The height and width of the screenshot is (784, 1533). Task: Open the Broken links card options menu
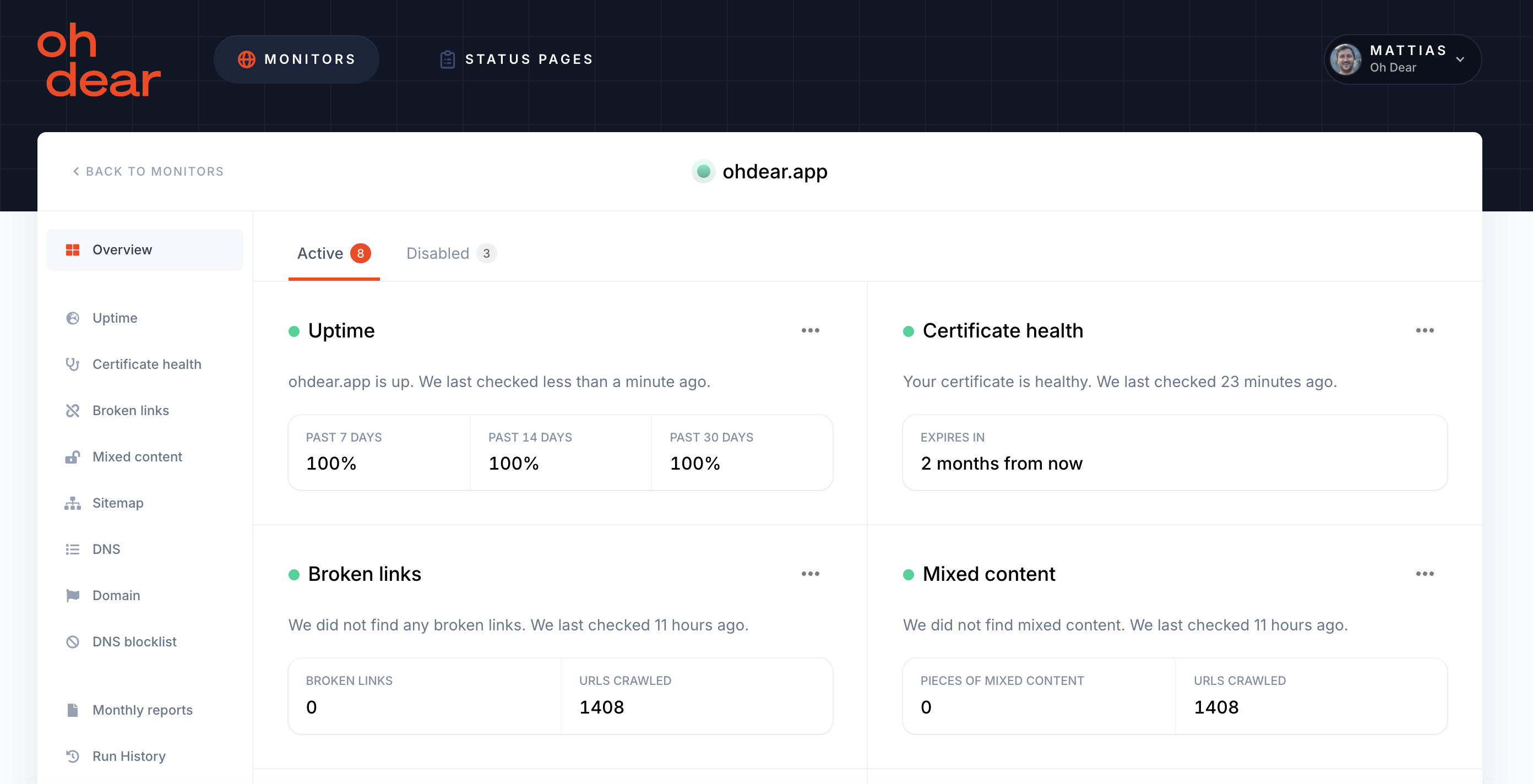click(x=810, y=574)
